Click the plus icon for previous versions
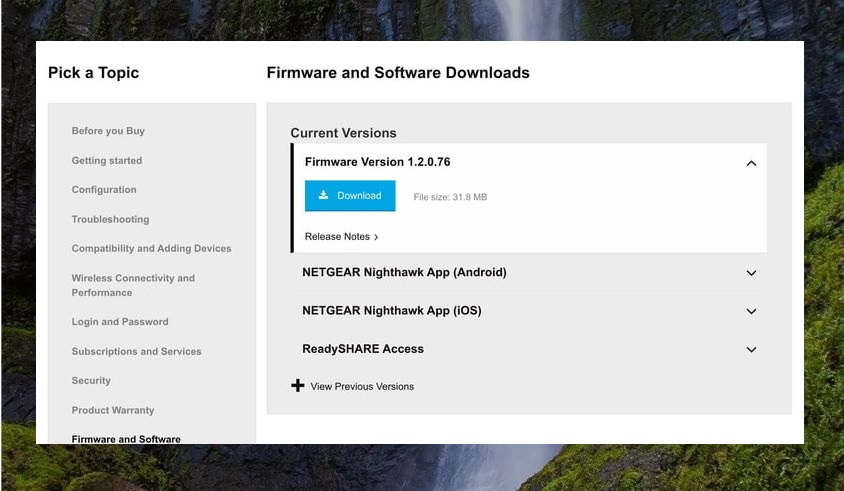Image resolution: width=844 pixels, height=491 pixels. tap(298, 385)
